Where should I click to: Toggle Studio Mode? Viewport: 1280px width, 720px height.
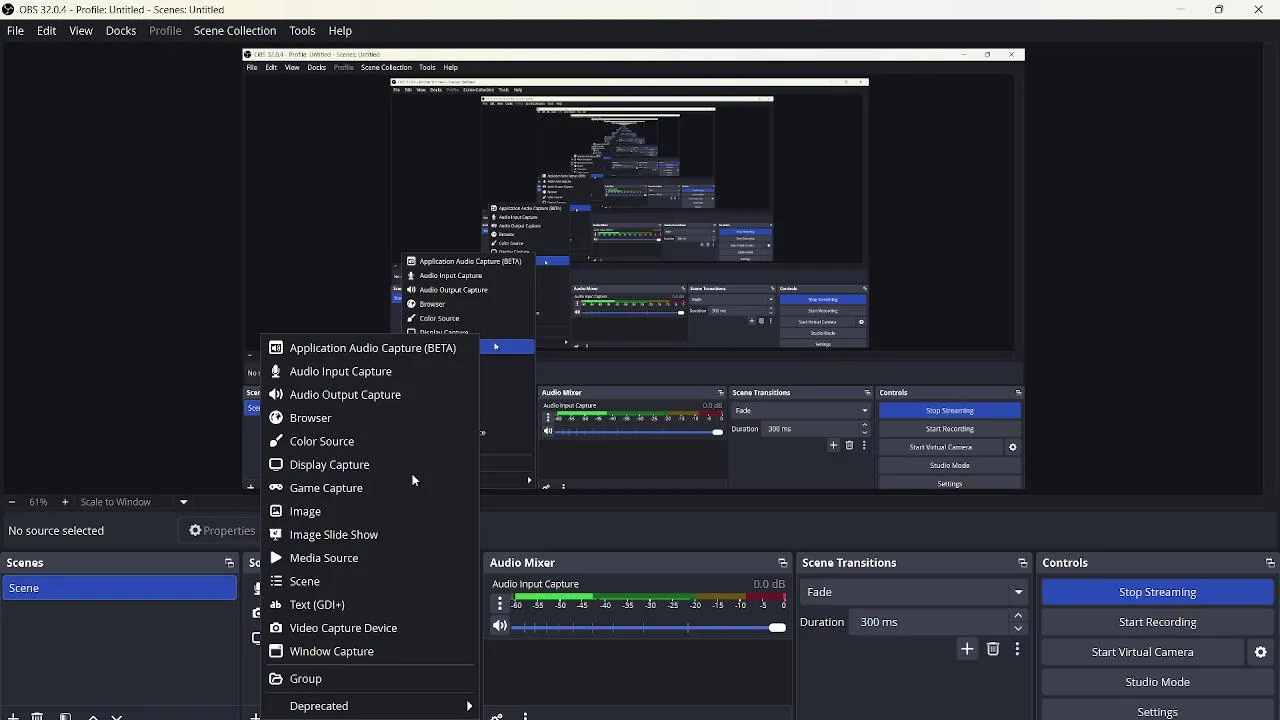tap(1157, 682)
